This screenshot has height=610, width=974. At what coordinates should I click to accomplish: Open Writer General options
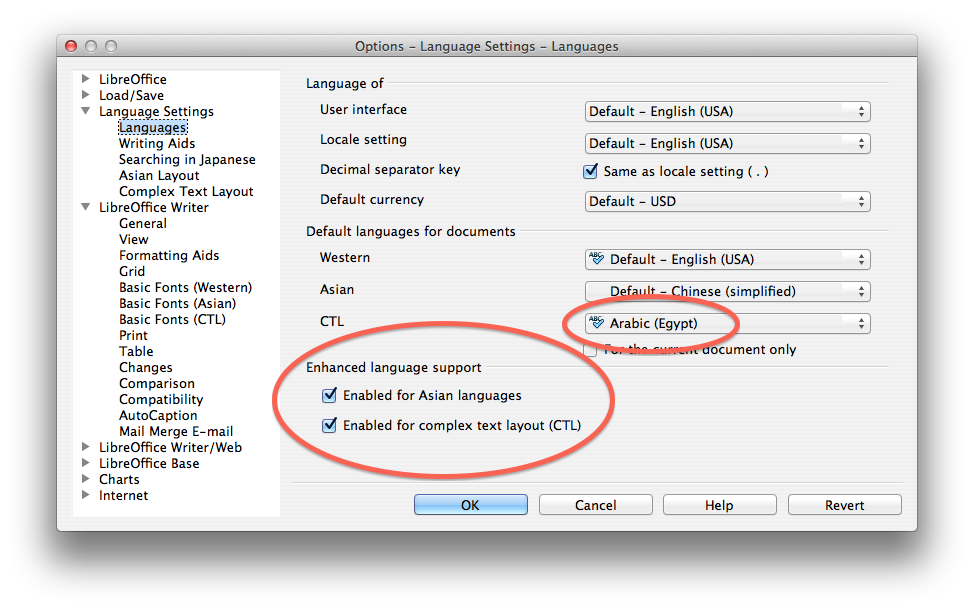click(143, 224)
